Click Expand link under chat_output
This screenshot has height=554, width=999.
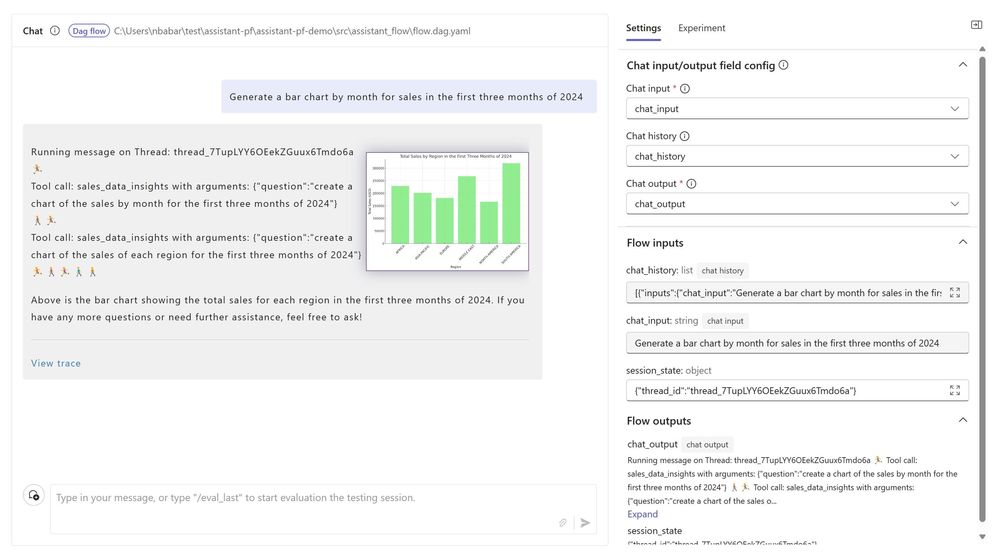click(642, 514)
